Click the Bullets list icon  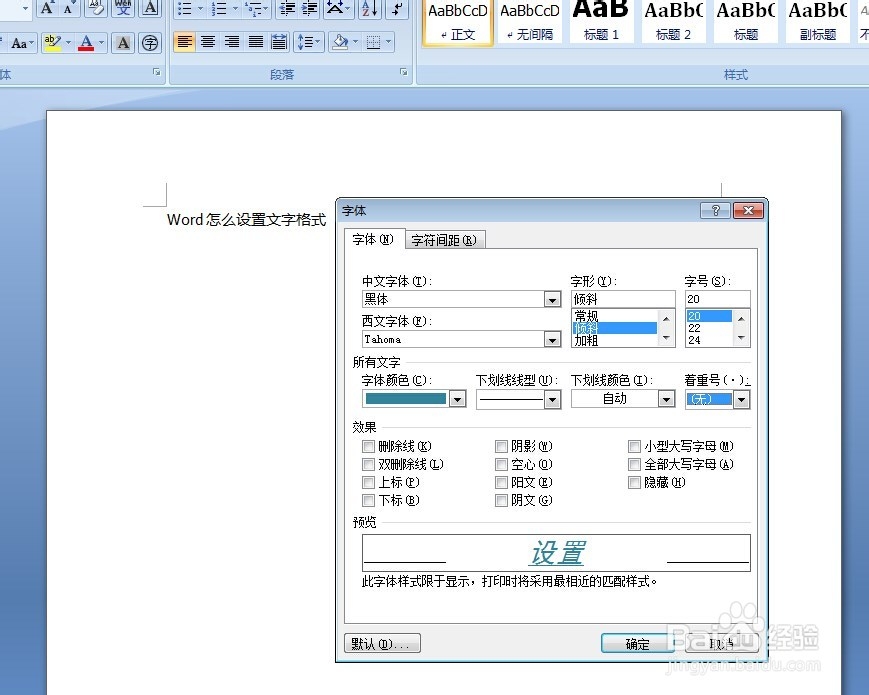[x=185, y=8]
